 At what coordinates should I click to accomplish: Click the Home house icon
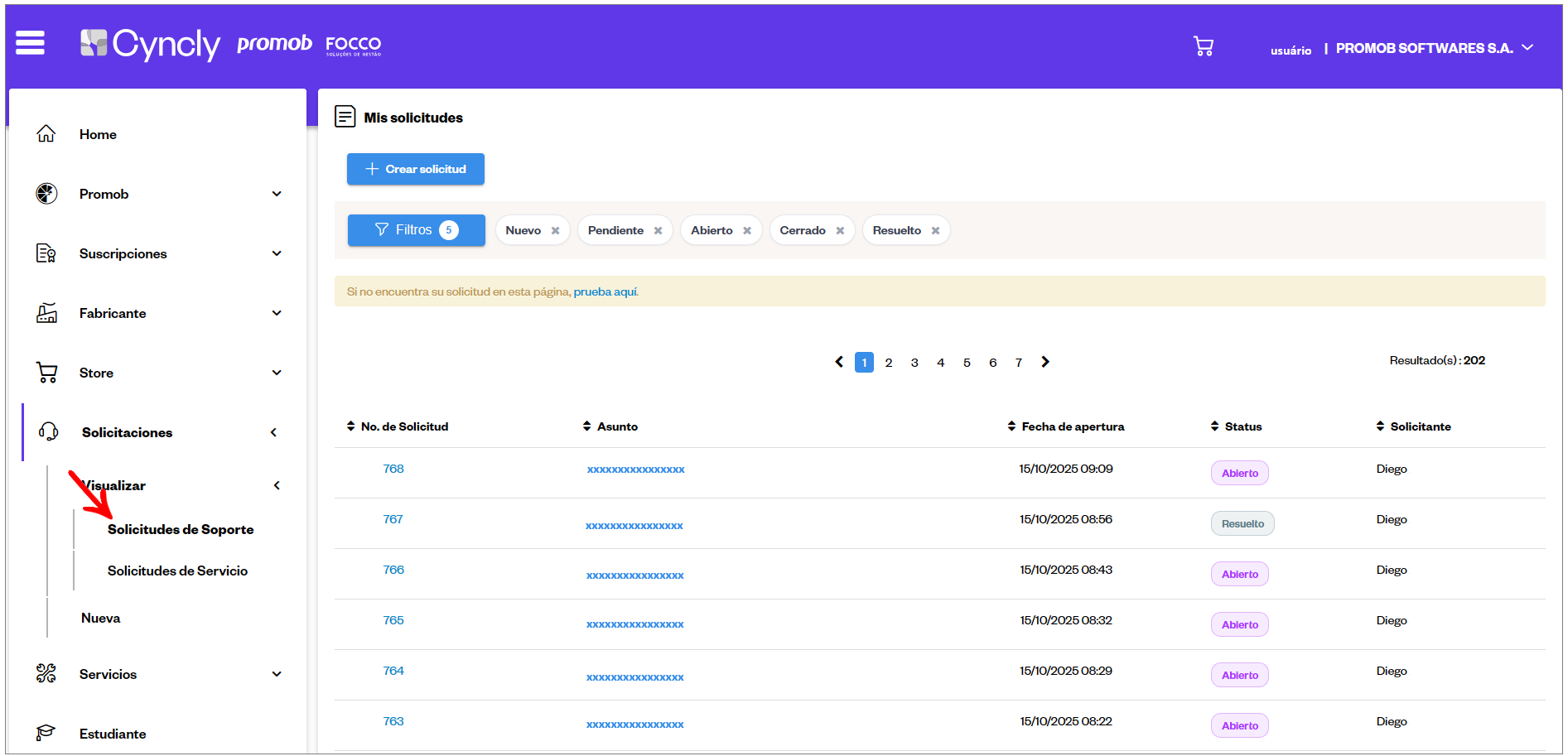[46, 134]
